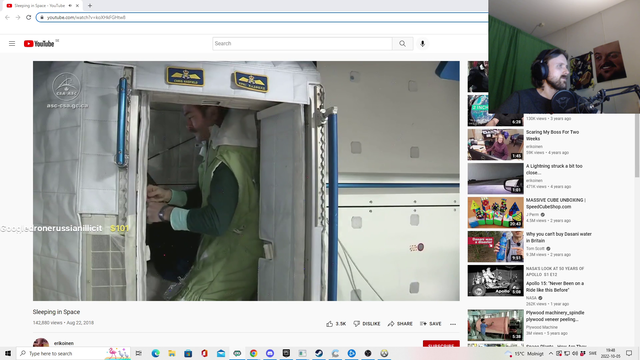Dislike the Sleeping in Space video
The image size is (640, 360).
tap(367, 324)
